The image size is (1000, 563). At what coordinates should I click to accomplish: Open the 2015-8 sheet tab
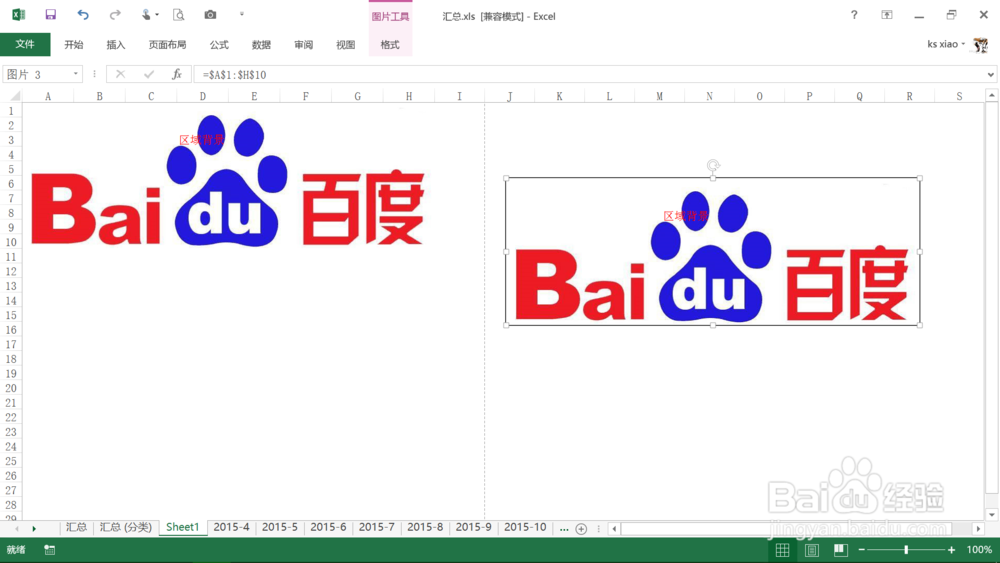tap(425, 527)
